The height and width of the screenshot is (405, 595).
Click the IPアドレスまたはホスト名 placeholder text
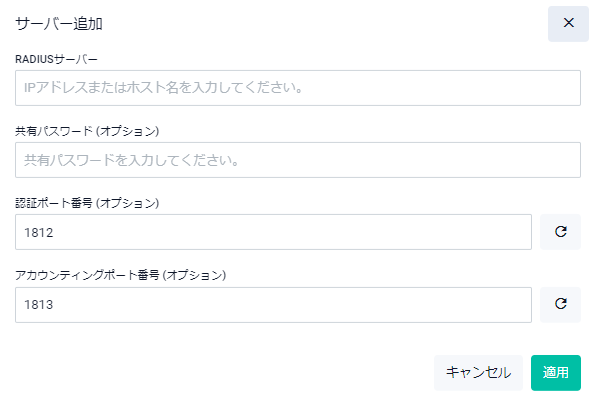pyautogui.click(x=163, y=88)
